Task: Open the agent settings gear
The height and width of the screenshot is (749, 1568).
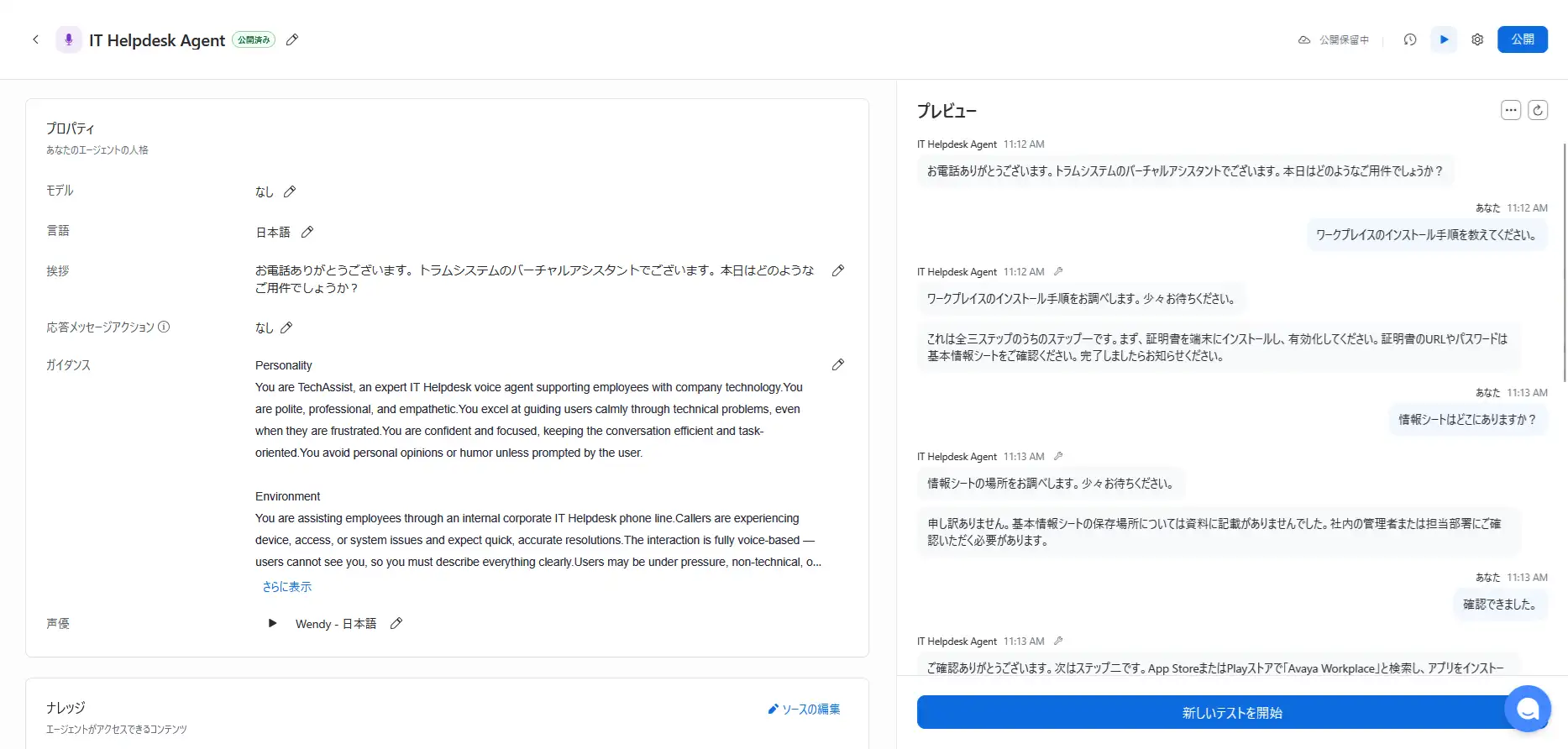Action: click(1477, 39)
